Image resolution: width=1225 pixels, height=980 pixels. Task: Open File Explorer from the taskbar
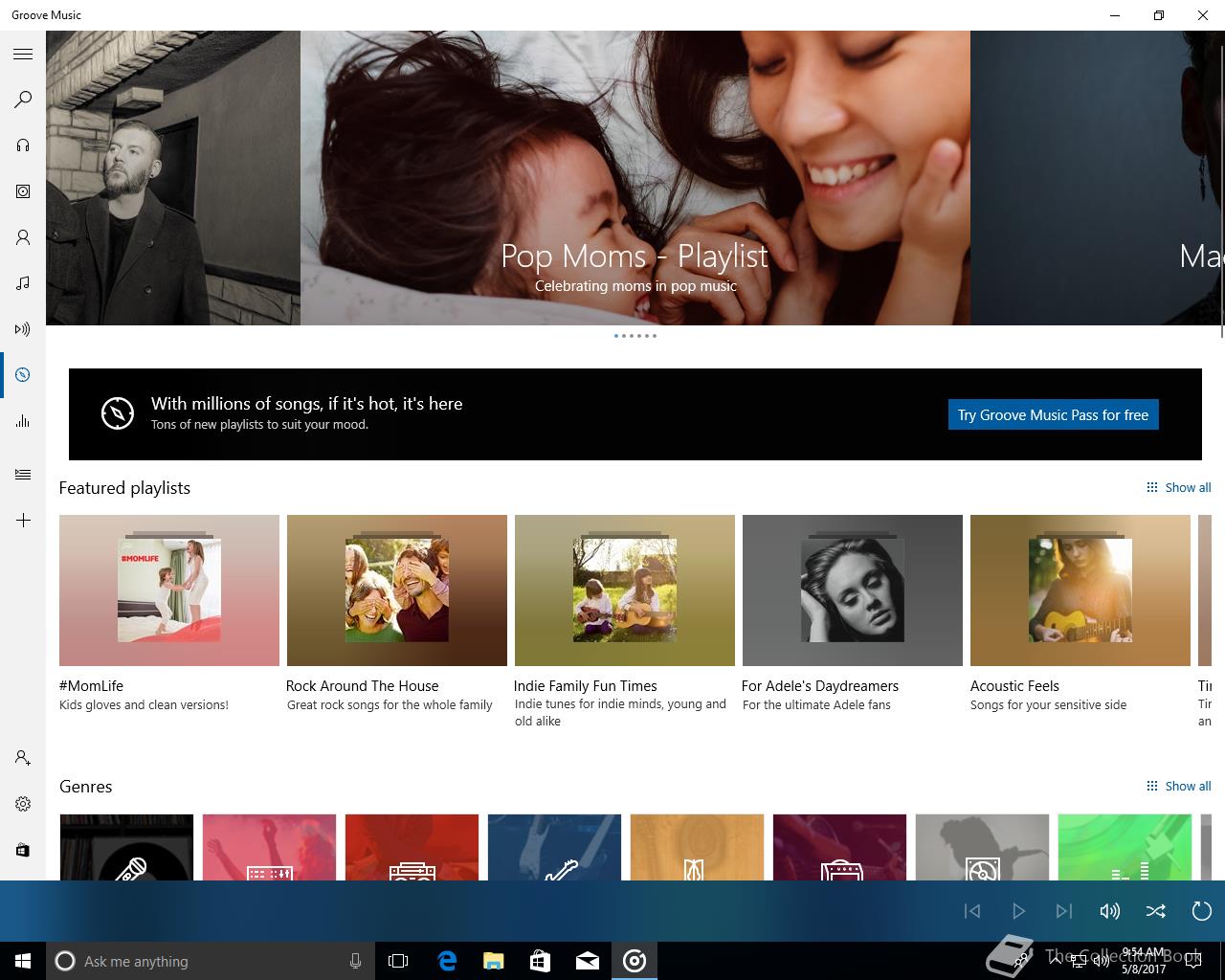[494, 961]
